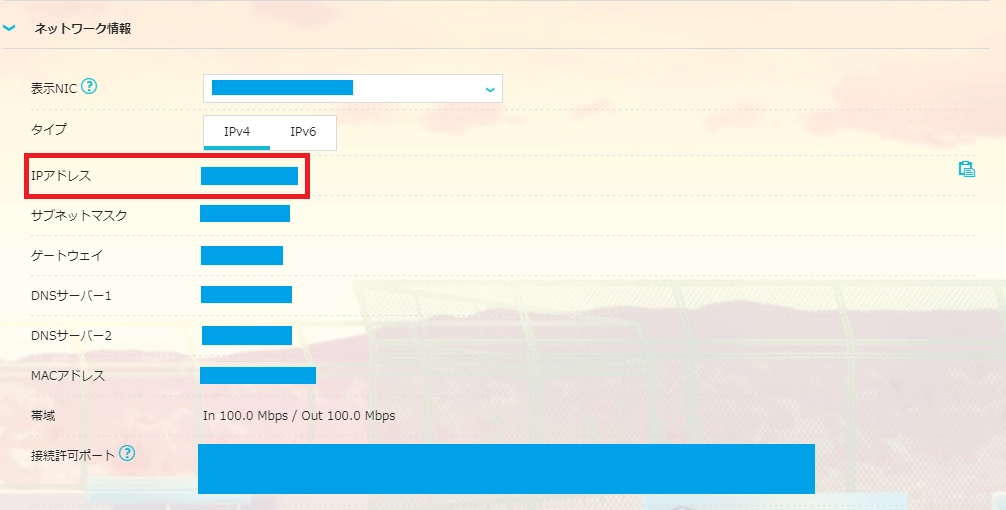Click the masked 接続許可ポート value block
The width and height of the screenshot is (1006, 510).
pos(506,469)
